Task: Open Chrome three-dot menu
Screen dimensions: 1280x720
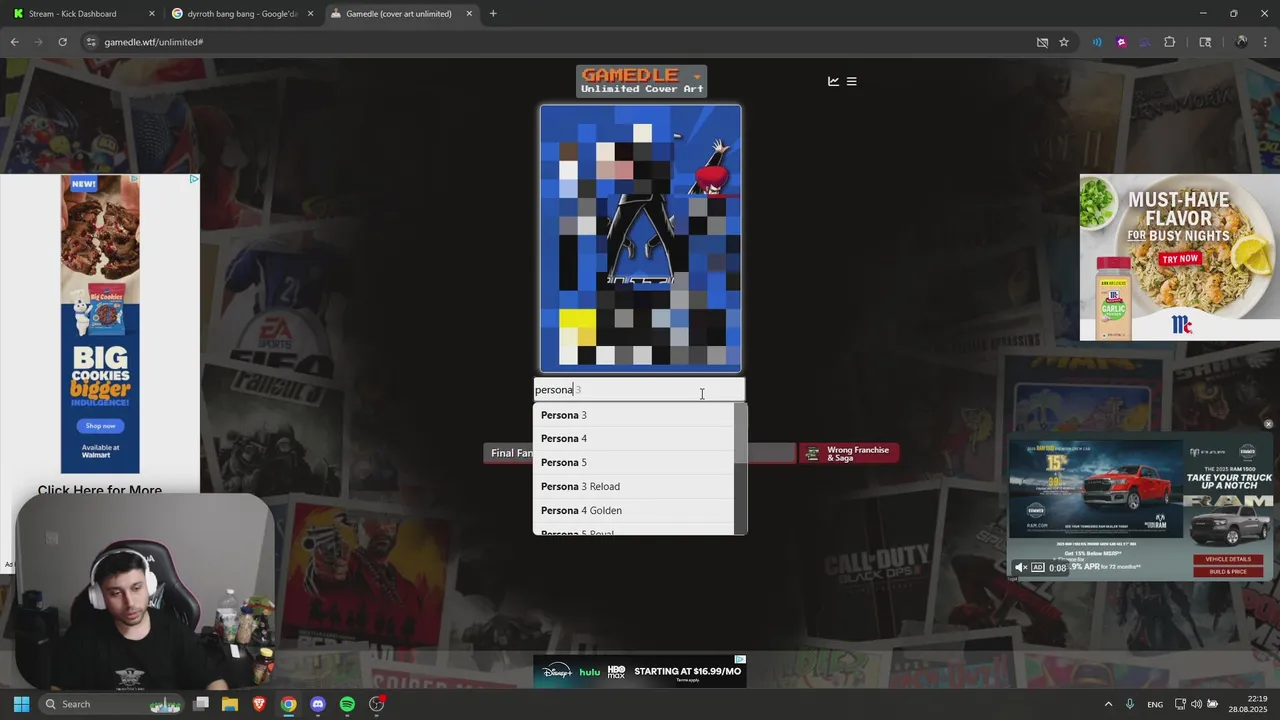Action: tap(1265, 42)
